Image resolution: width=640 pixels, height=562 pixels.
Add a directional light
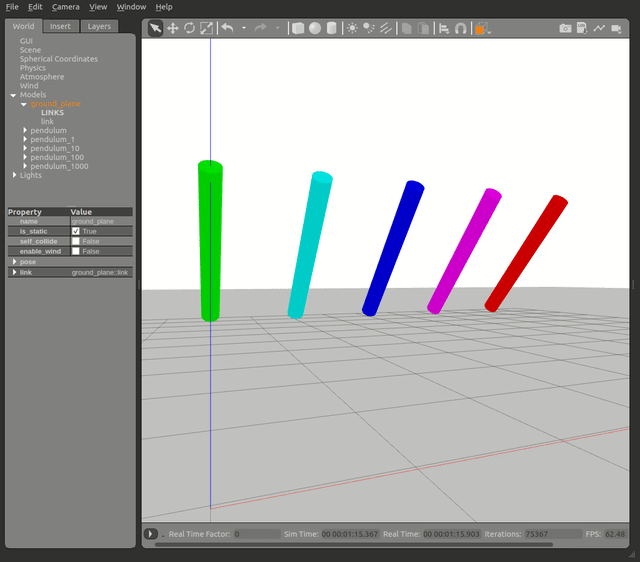(x=386, y=28)
